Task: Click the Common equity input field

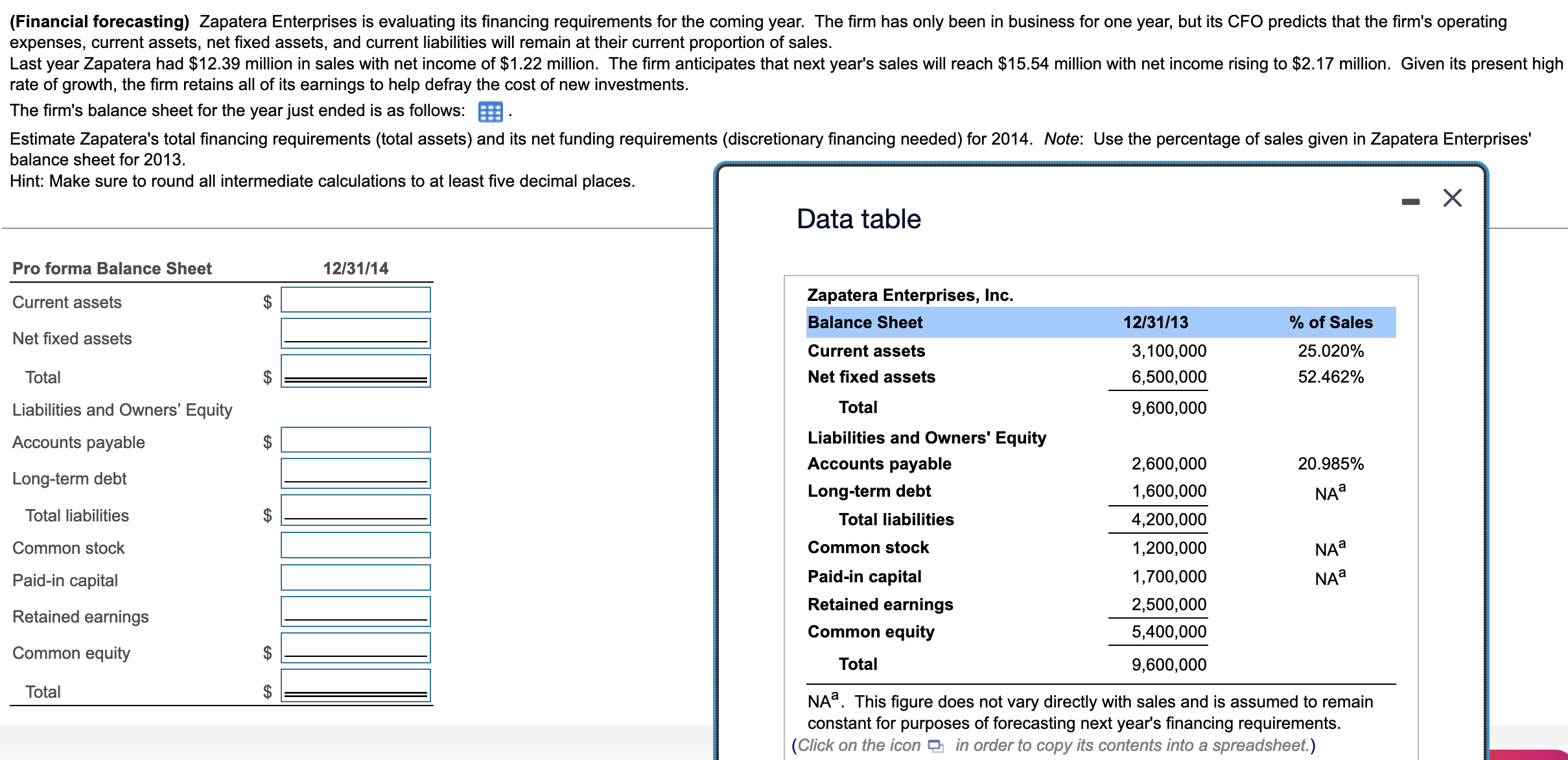Action: coord(355,647)
